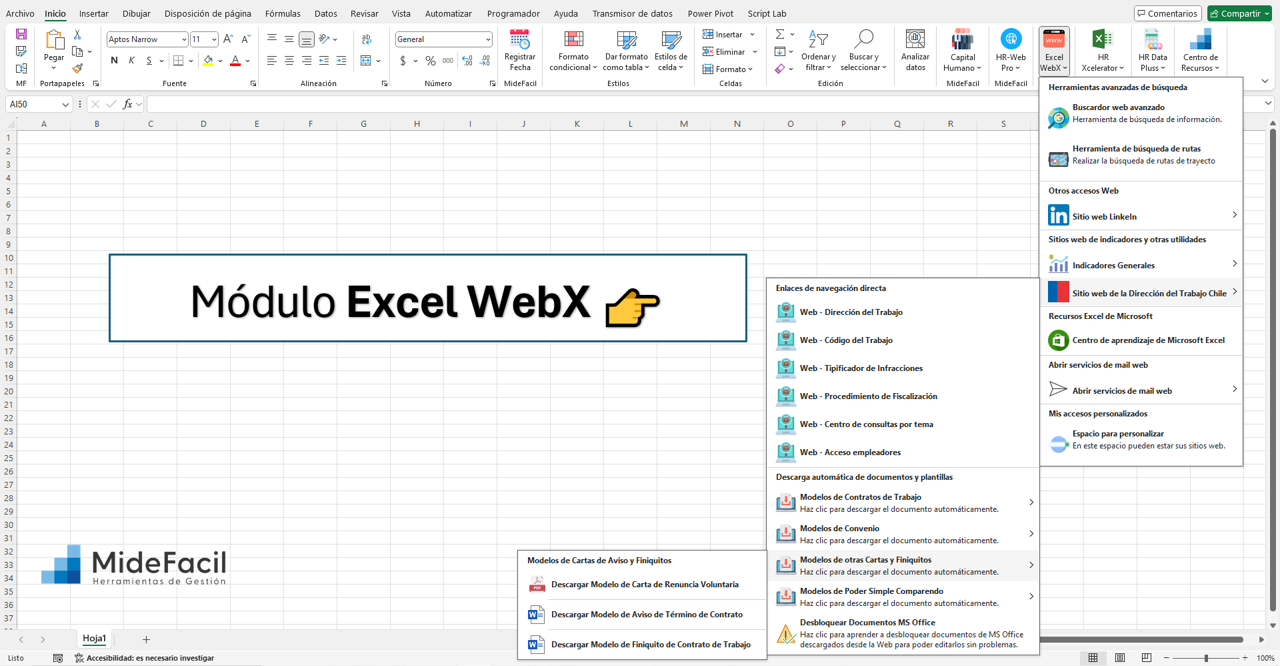Toggle bold formatting (N)
Screen dimensions: 1280x666
(x=114, y=61)
